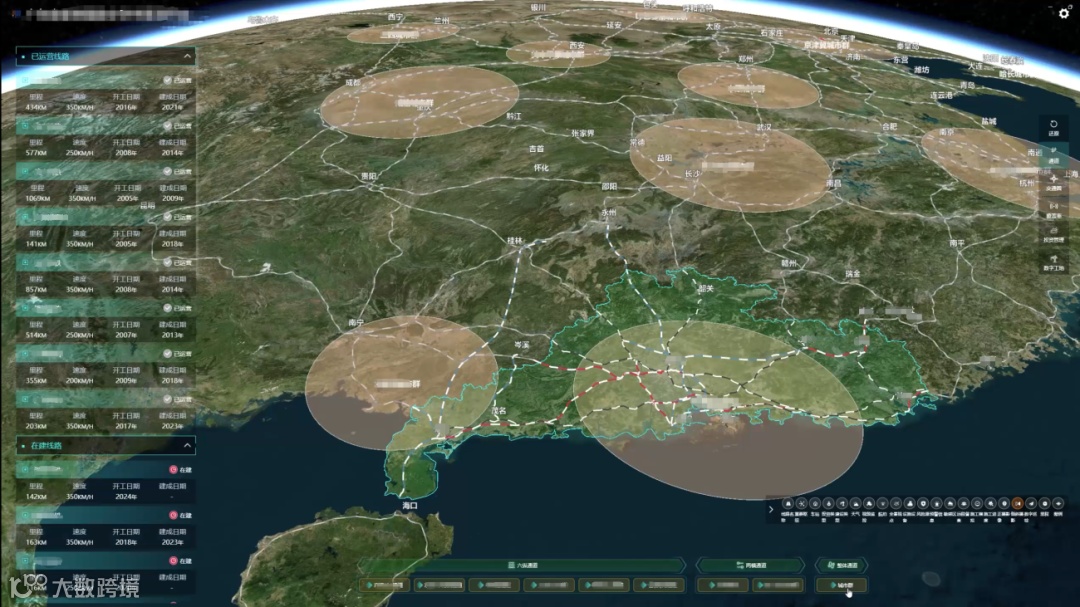
Task: Select the 434KM line card
Action: [105, 94]
